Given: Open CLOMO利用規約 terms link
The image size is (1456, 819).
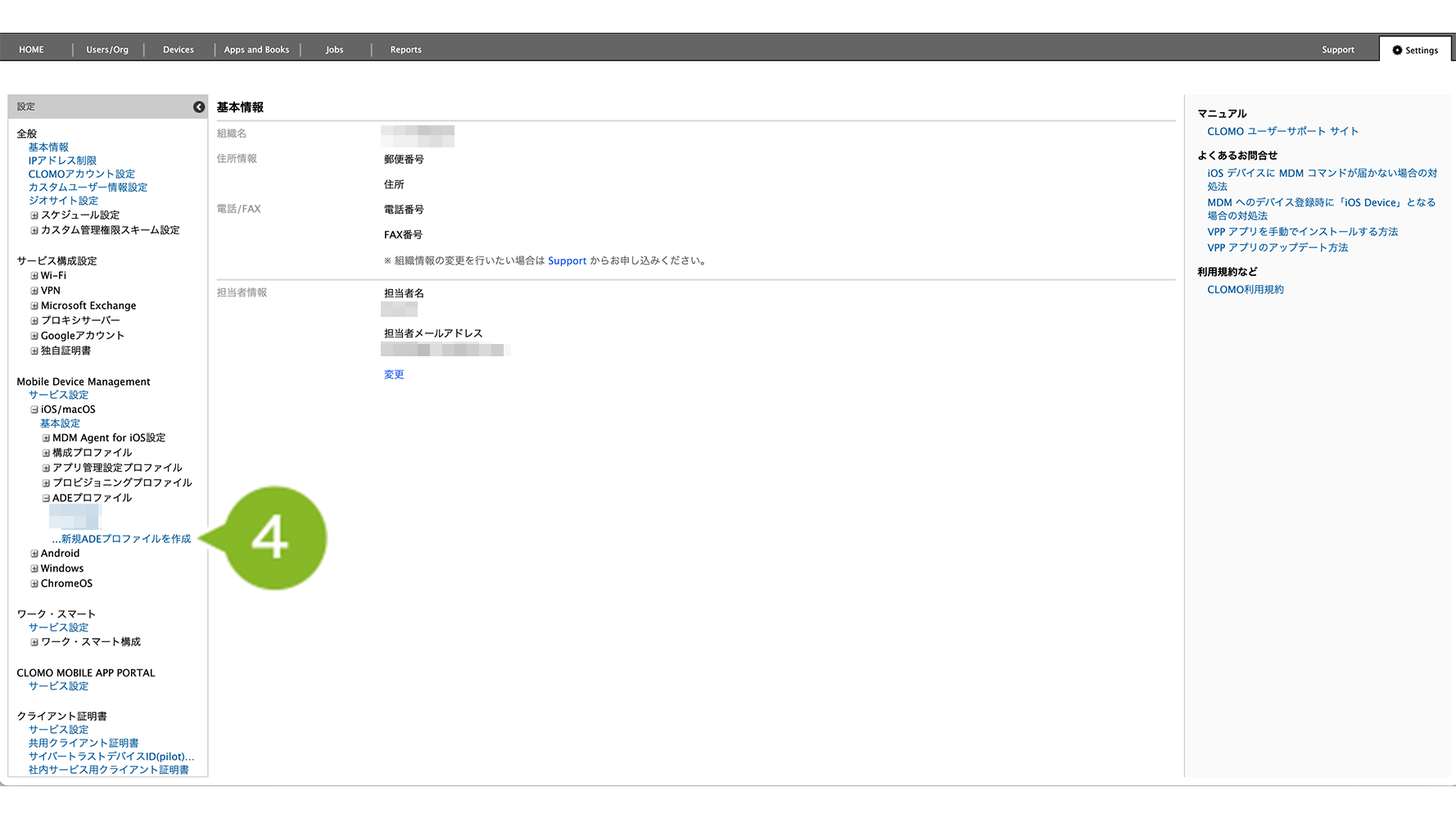Looking at the screenshot, I should (x=1245, y=290).
